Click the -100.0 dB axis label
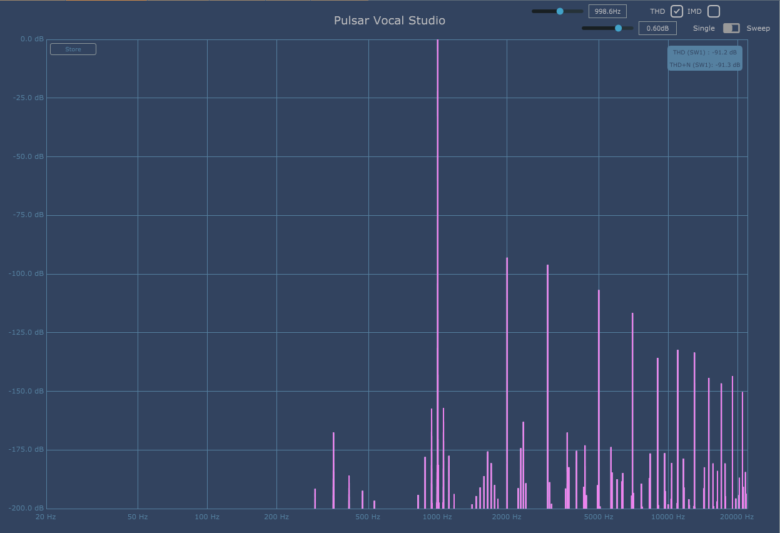Image resolution: width=780 pixels, height=533 pixels. click(26, 274)
